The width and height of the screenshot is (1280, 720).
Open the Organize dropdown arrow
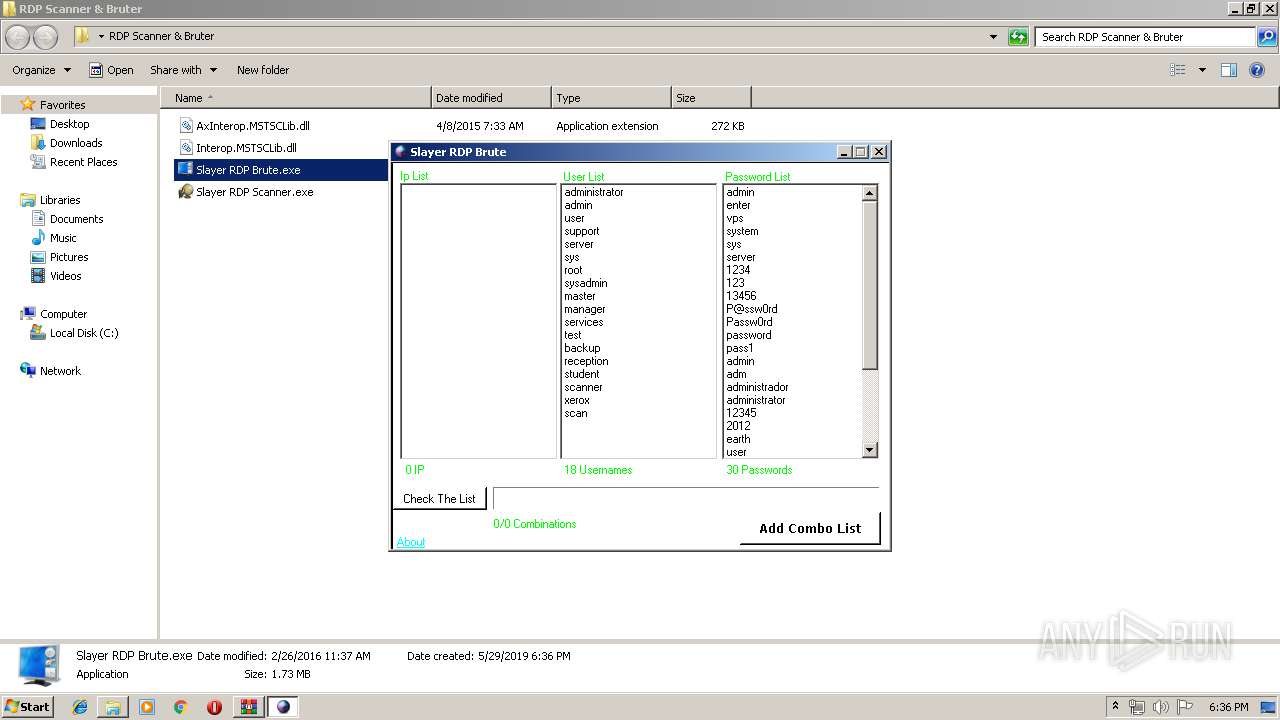[x=68, y=70]
